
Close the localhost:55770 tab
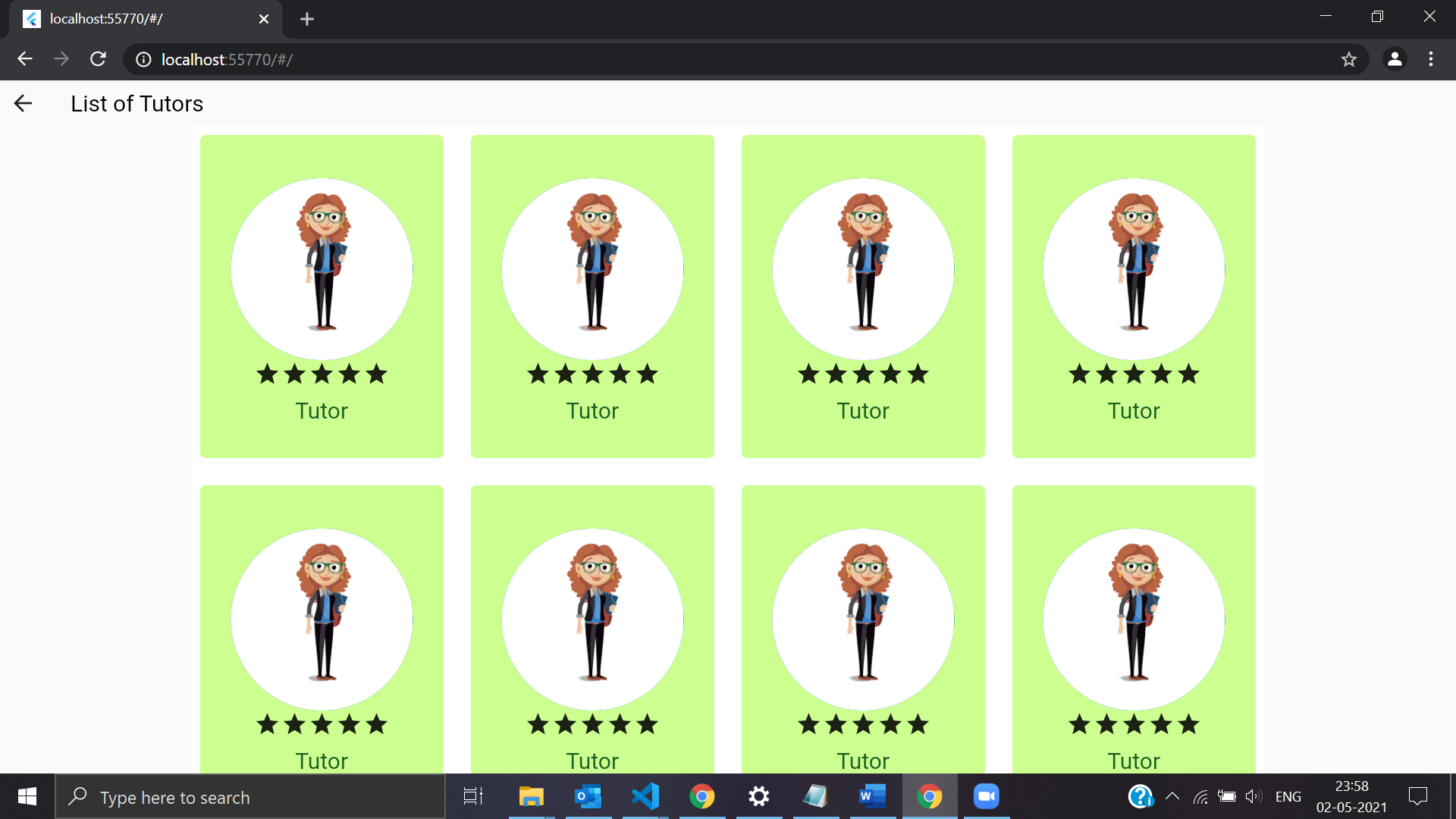coord(264,19)
